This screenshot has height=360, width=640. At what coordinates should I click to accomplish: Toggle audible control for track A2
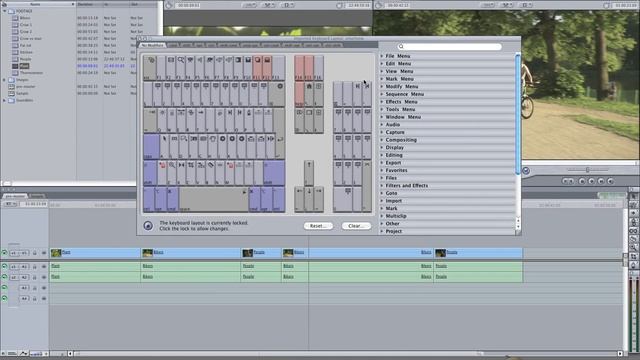(x=4, y=277)
